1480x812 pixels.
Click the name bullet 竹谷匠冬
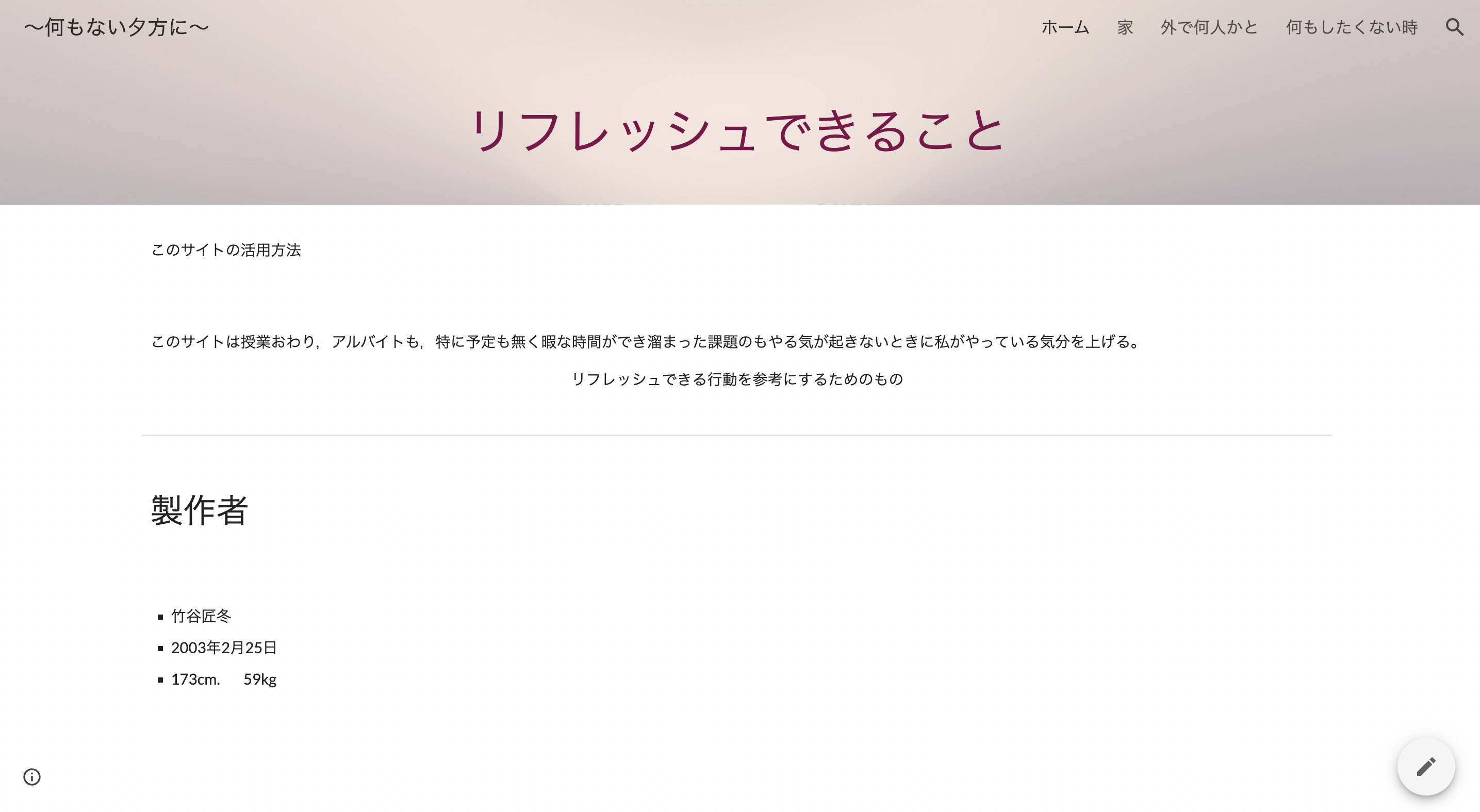[201, 616]
